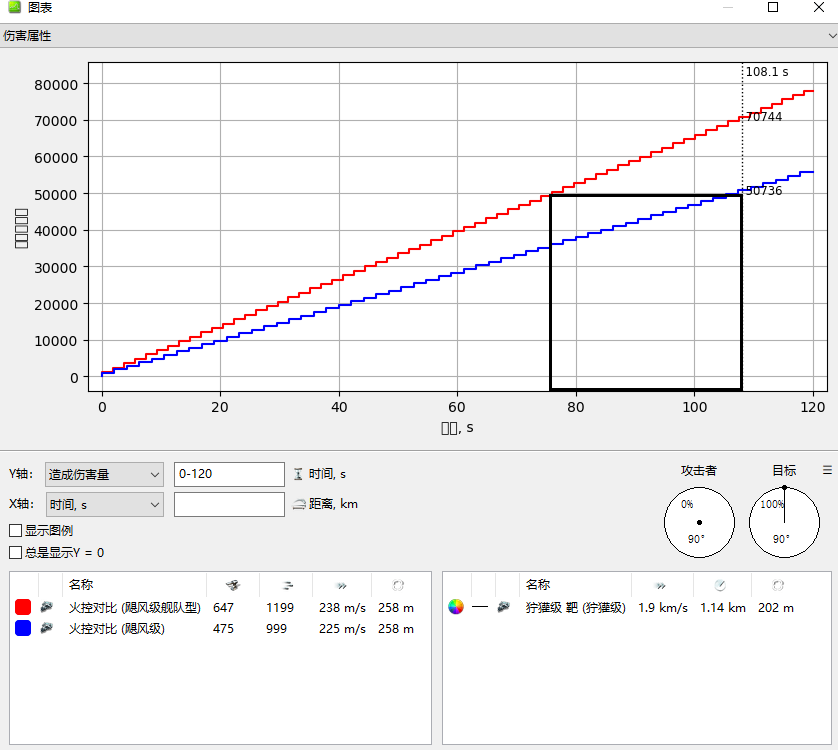Screen dimensions: 838x750
Task: Enable the 显示图例 checkbox
Action: pos(15,531)
